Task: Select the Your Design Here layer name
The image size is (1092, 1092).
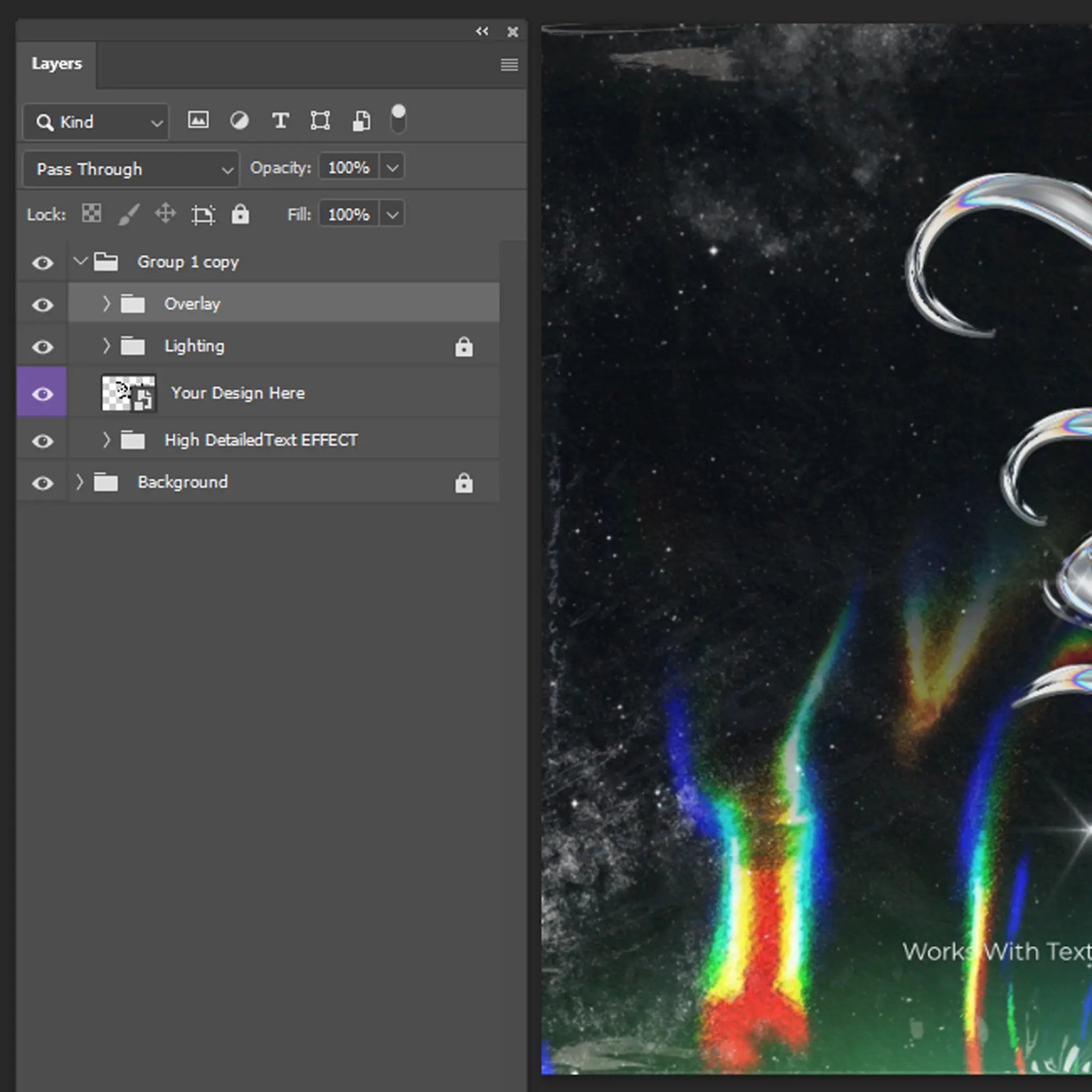Action: [238, 393]
